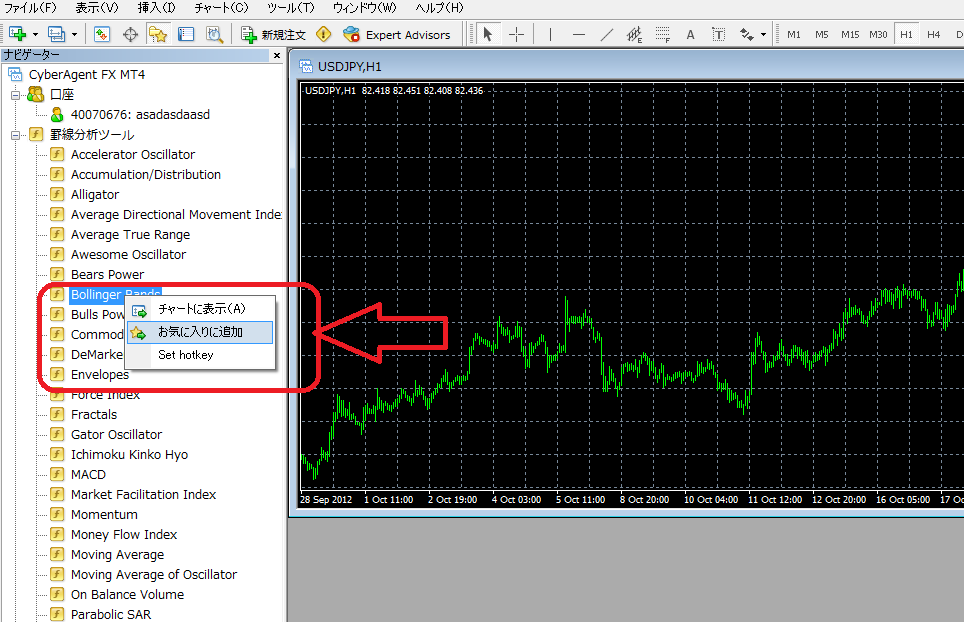964x622 pixels.
Task: Toggle the Terminal window icon
Action: [186, 34]
